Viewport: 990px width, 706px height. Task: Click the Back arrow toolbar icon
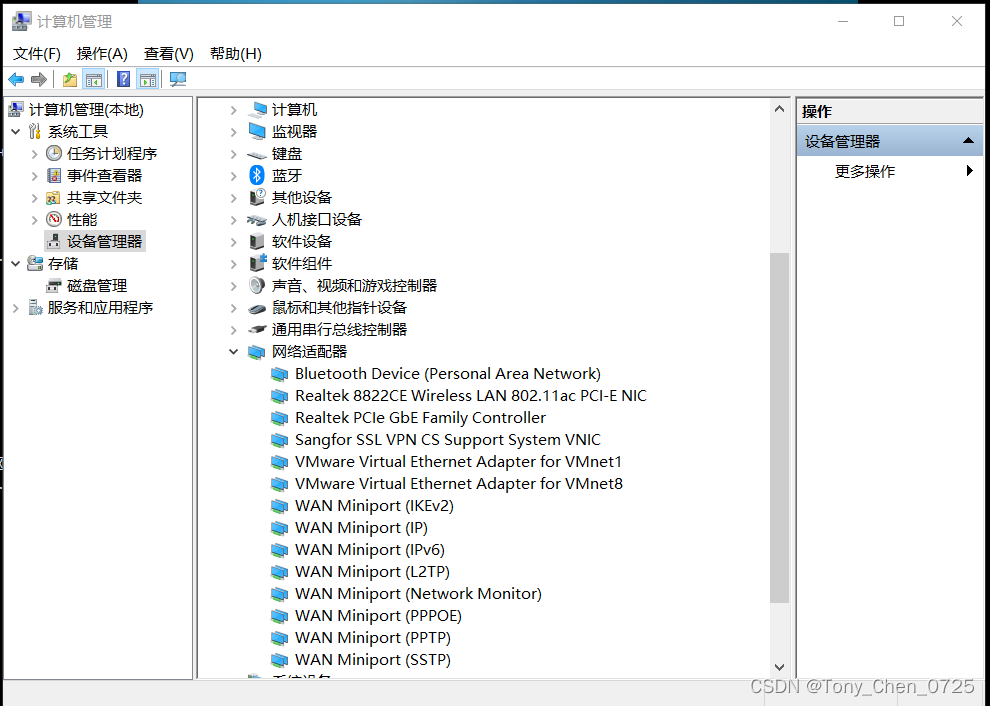coord(16,80)
